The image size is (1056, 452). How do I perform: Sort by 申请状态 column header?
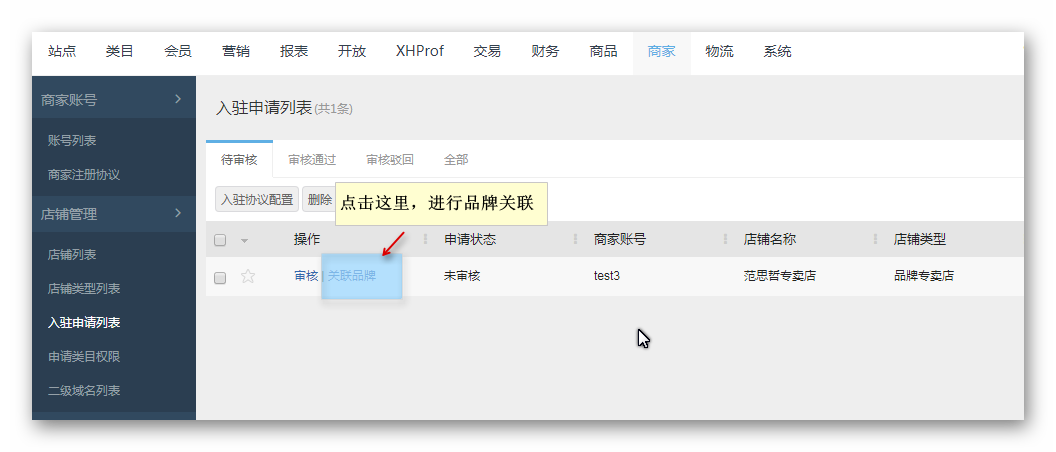coord(470,239)
